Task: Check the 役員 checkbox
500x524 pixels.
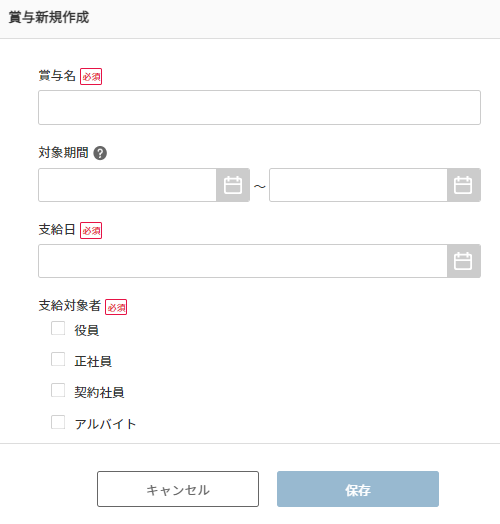Action: 58,328
